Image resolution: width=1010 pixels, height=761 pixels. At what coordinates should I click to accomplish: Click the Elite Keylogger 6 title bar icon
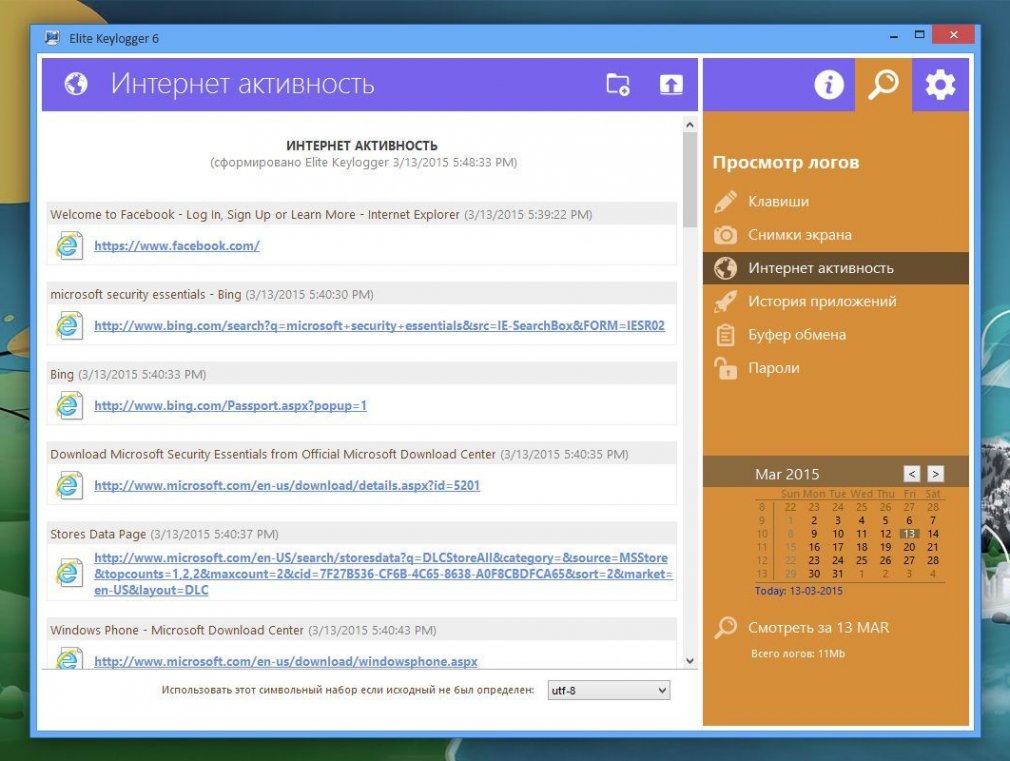(53, 38)
